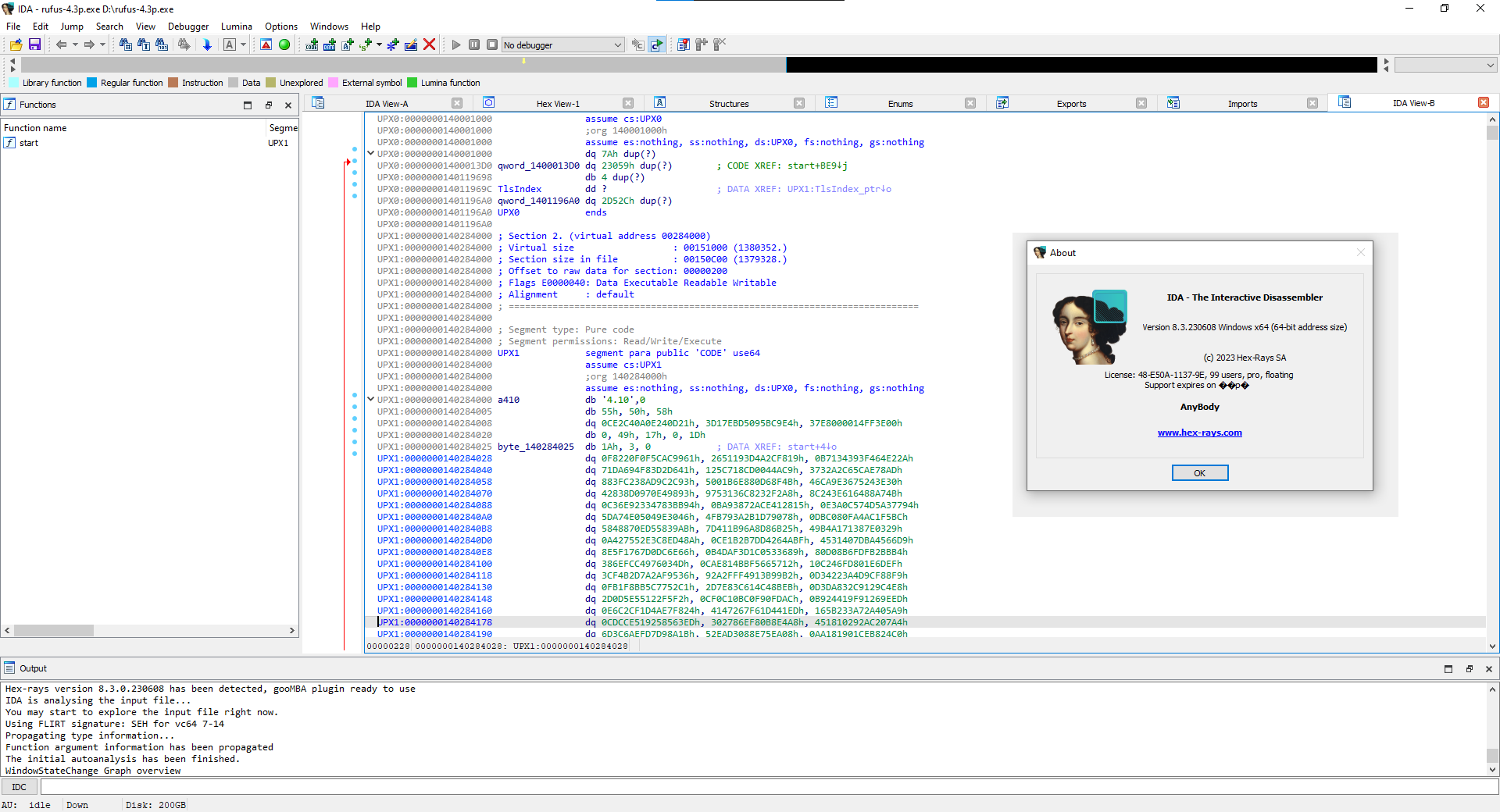Viewport: 1500px width, 812px height.
Task: Open the www.hex-rays.com link
Action: click(1200, 433)
